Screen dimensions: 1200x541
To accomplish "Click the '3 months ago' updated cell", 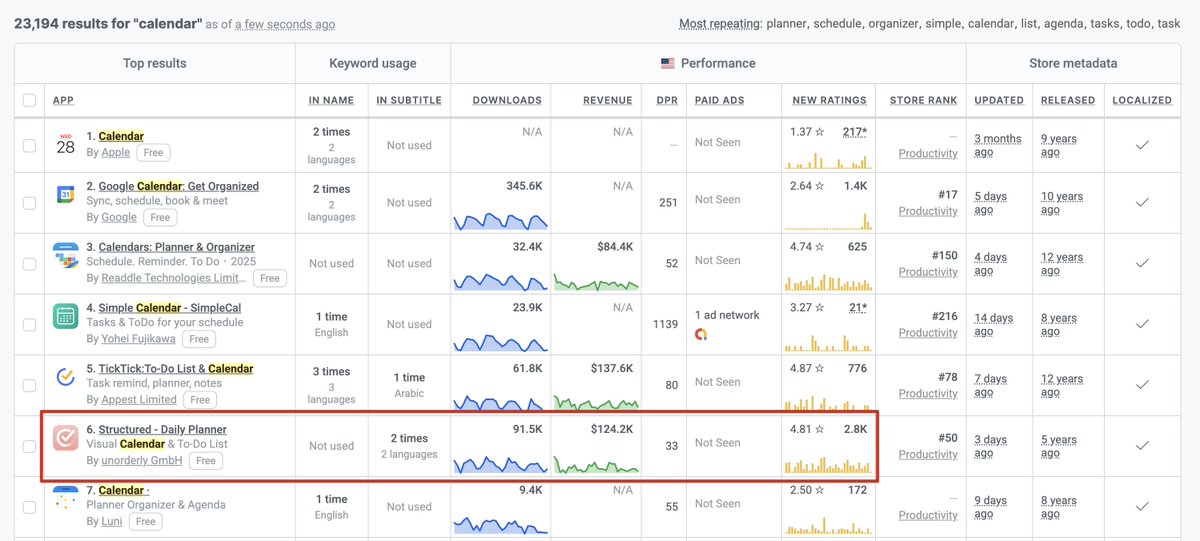I will [x=998, y=146].
